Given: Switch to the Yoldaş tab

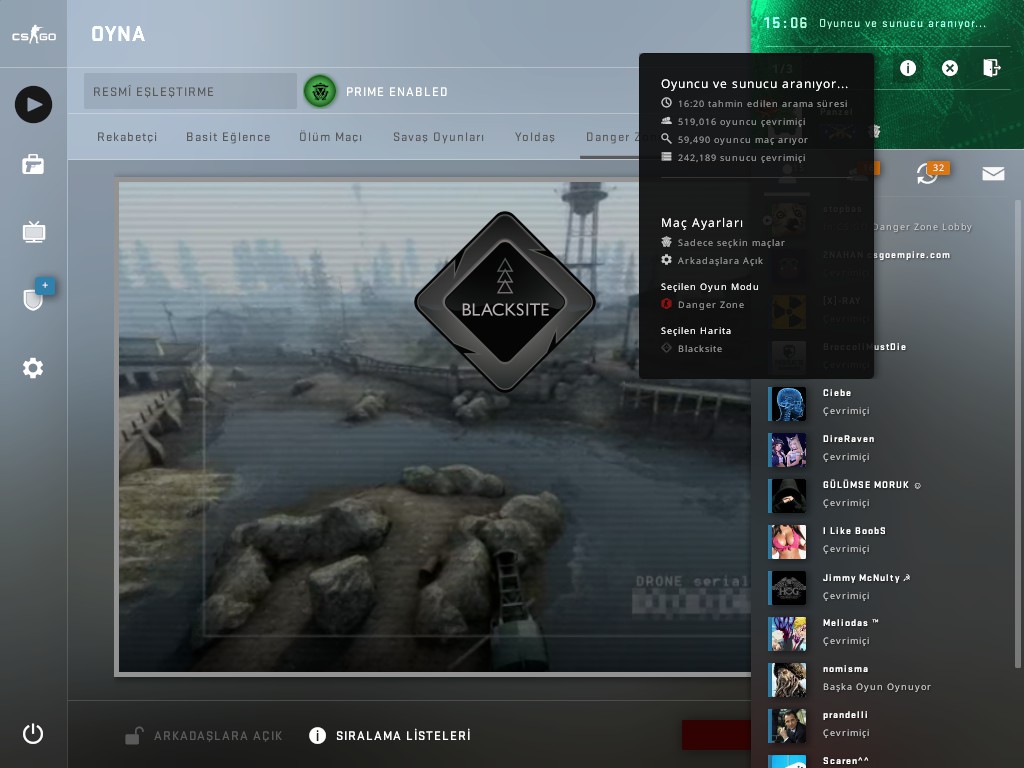Looking at the screenshot, I should coord(534,136).
